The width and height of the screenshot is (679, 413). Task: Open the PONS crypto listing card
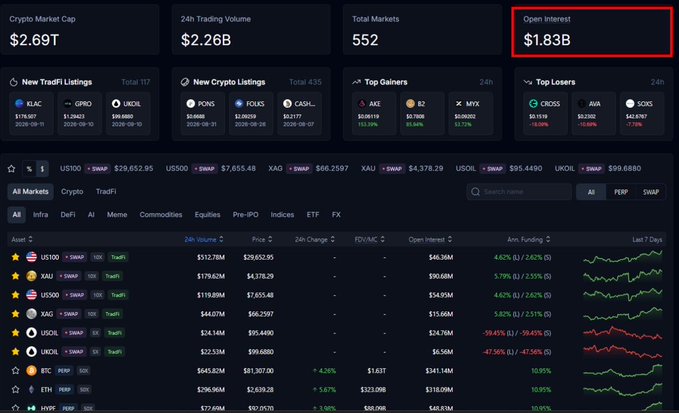(202, 113)
